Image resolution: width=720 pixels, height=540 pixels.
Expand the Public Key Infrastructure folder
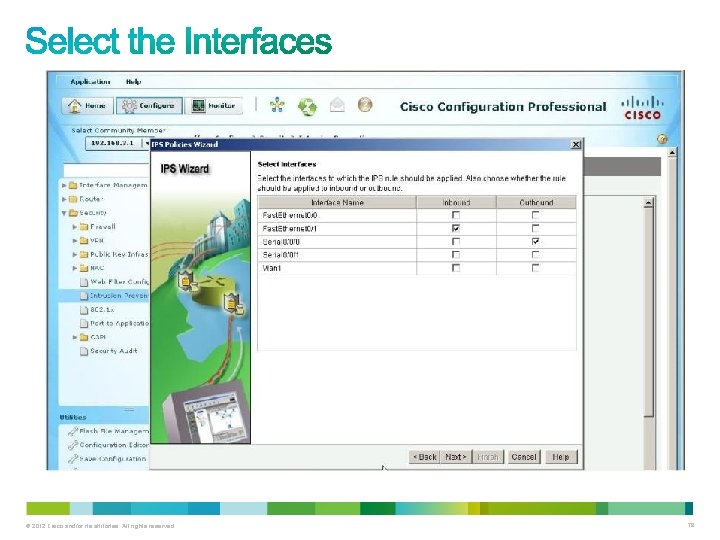coord(75,254)
